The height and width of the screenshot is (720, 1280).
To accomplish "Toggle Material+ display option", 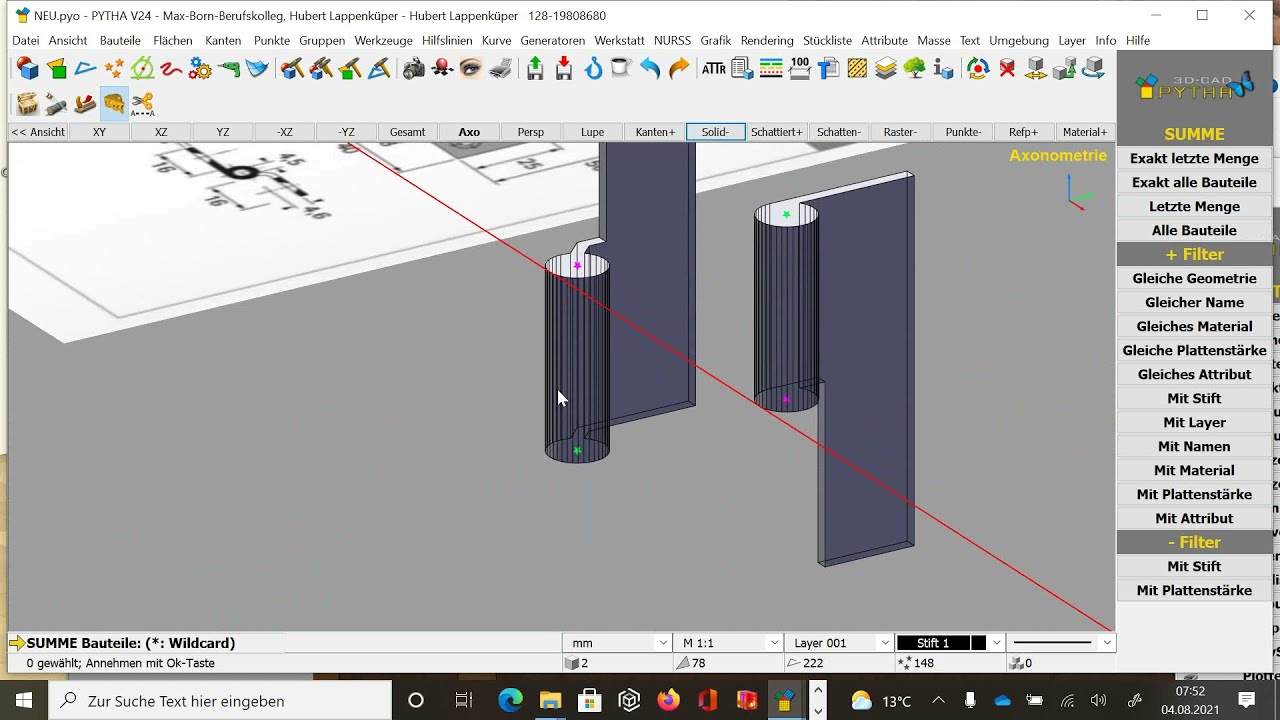I will pyautogui.click(x=1085, y=132).
